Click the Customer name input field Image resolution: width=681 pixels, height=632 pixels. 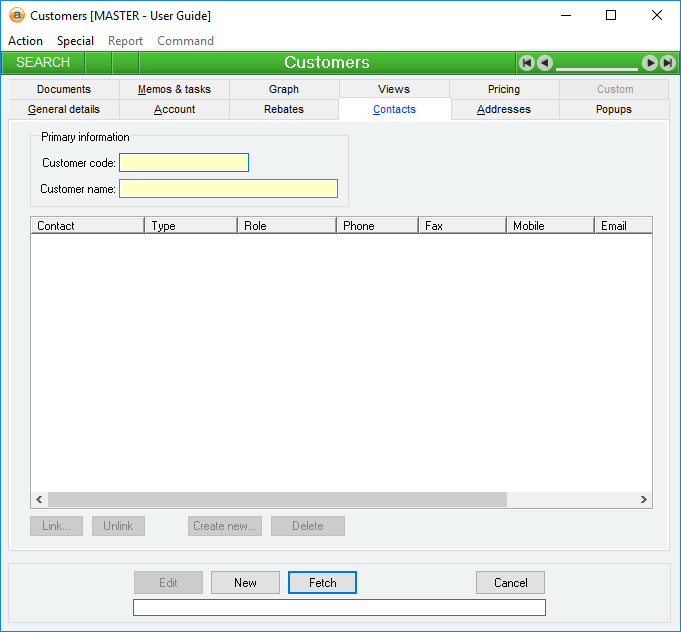[x=228, y=188]
